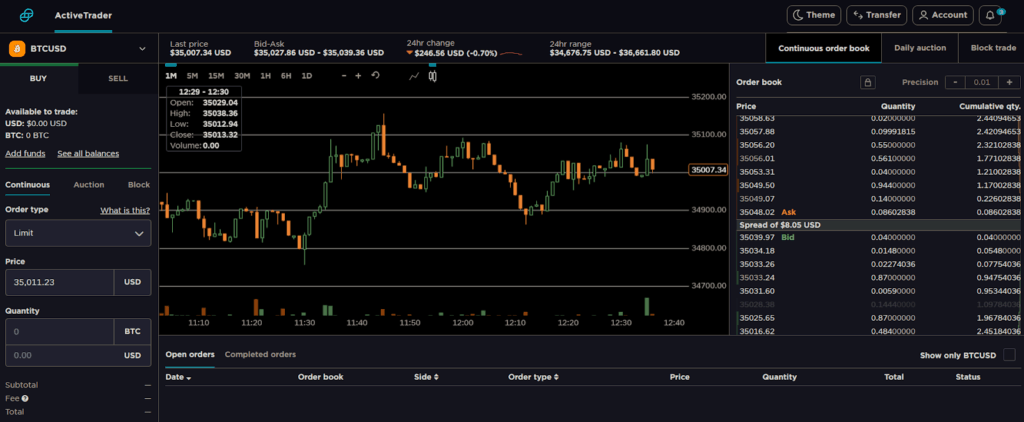
Task: Click bid price 35025.65 in order book
Action: (x=757, y=318)
